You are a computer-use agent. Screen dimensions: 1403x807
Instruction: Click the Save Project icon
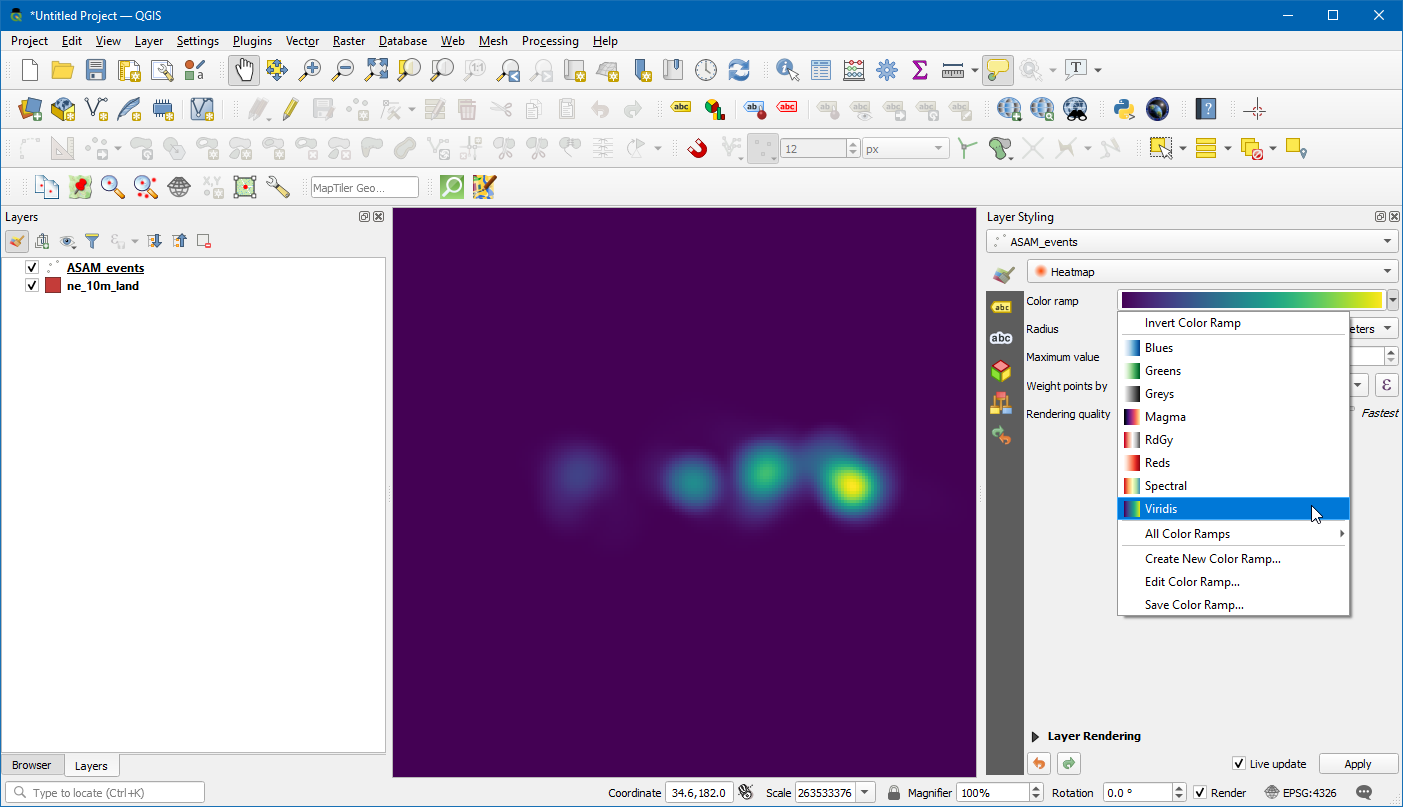(x=95, y=70)
